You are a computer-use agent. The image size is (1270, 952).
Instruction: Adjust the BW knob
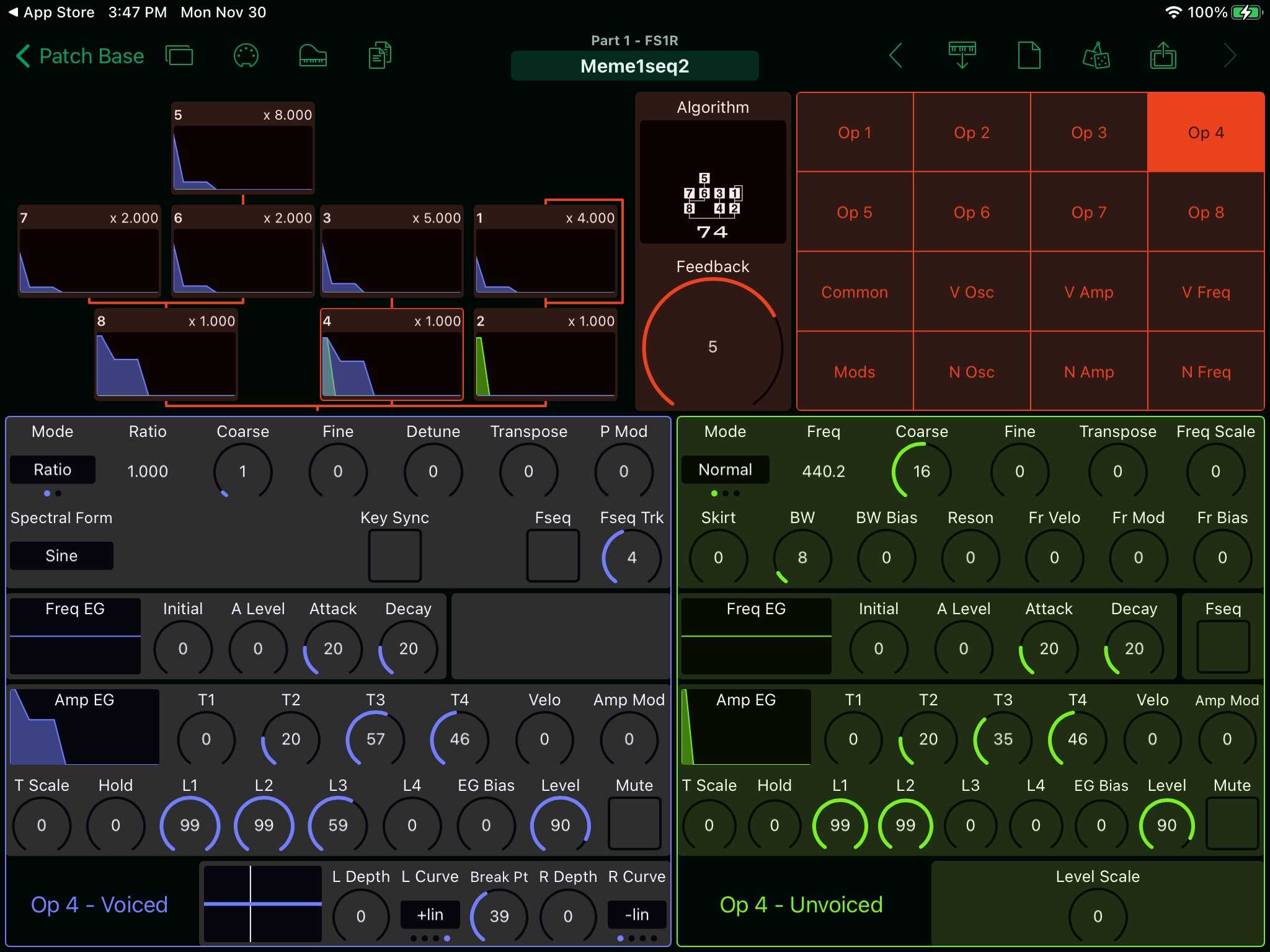pos(802,557)
